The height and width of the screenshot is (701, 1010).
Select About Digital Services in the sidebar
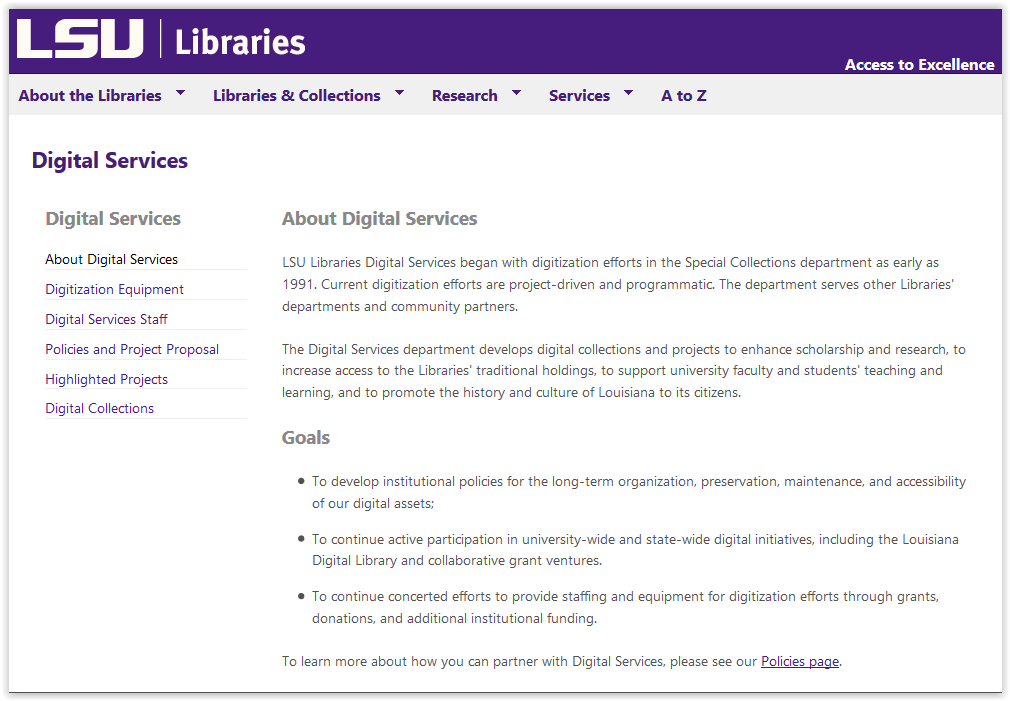click(x=111, y=259)
